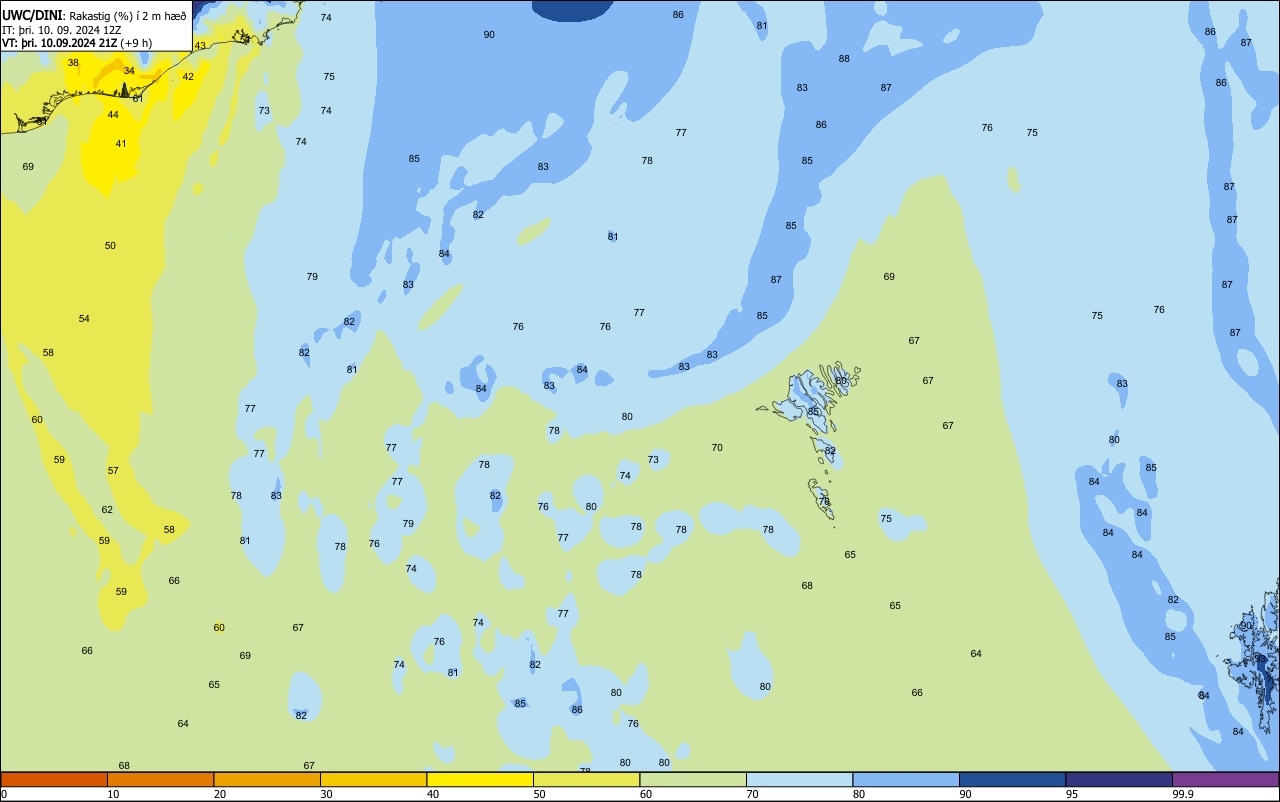Click the legend tick label "40"
1280x802 pixels.
pyautogui.click(x=433, y=794)
